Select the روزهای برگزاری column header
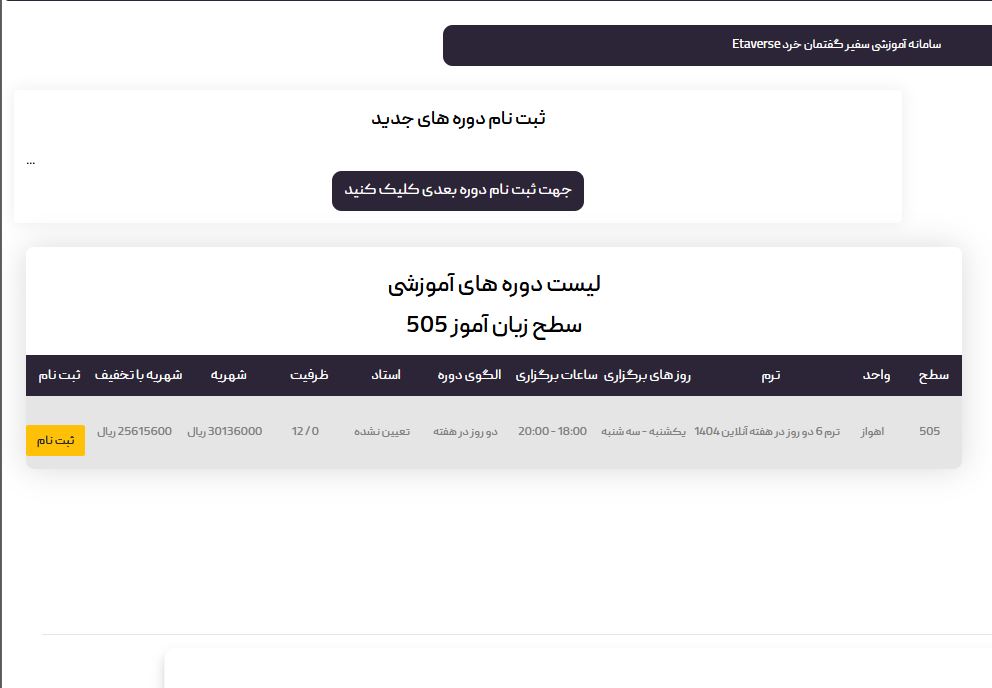This screenshot has width=992, height=688. click(x=648, y=375)
